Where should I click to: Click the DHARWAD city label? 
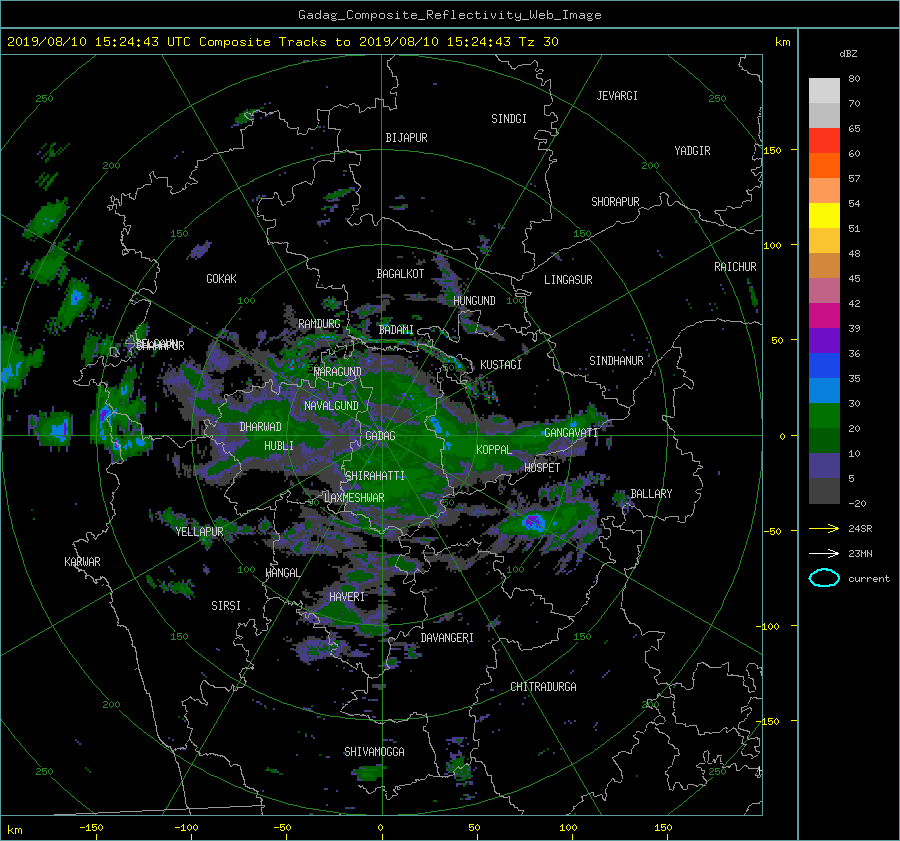260,427
